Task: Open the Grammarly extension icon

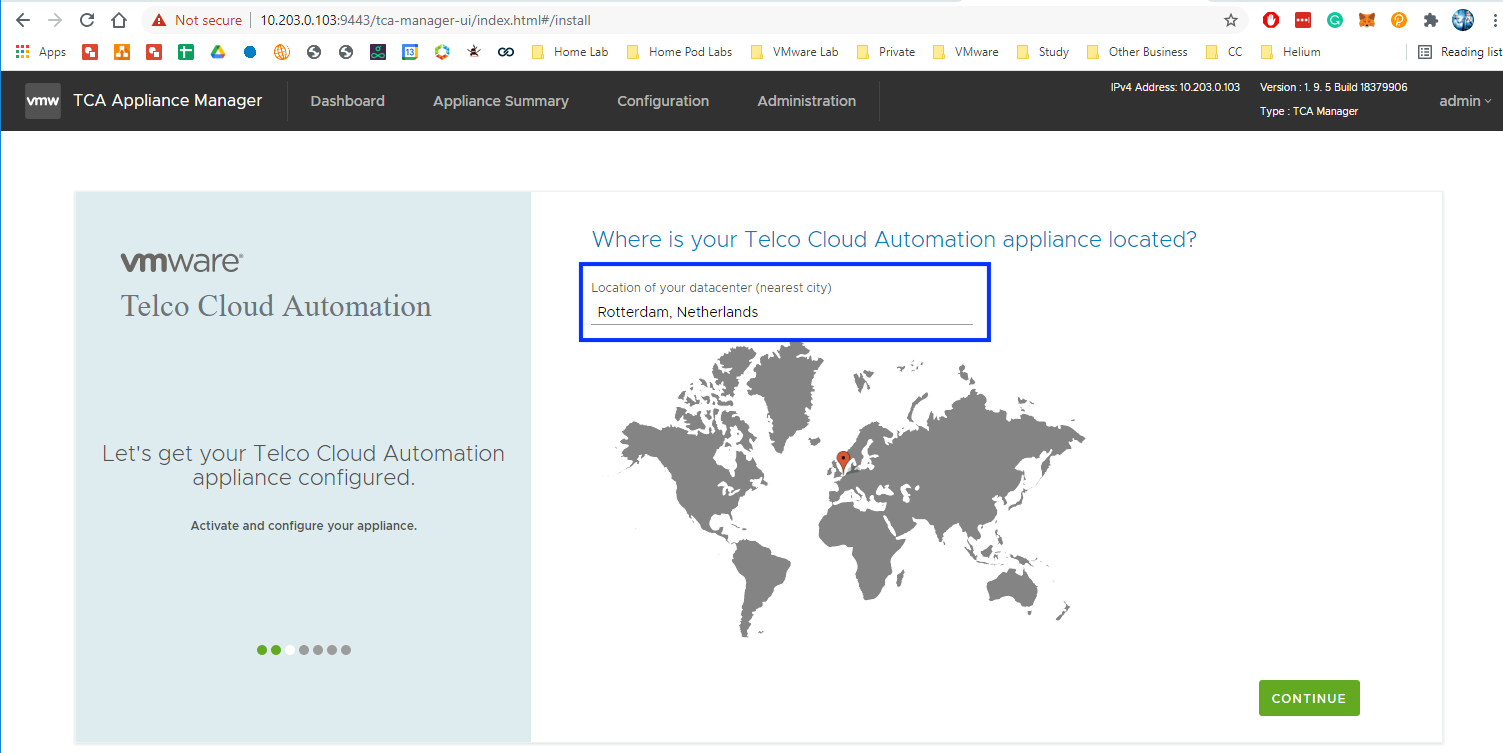Action: tap(1334, 20)
